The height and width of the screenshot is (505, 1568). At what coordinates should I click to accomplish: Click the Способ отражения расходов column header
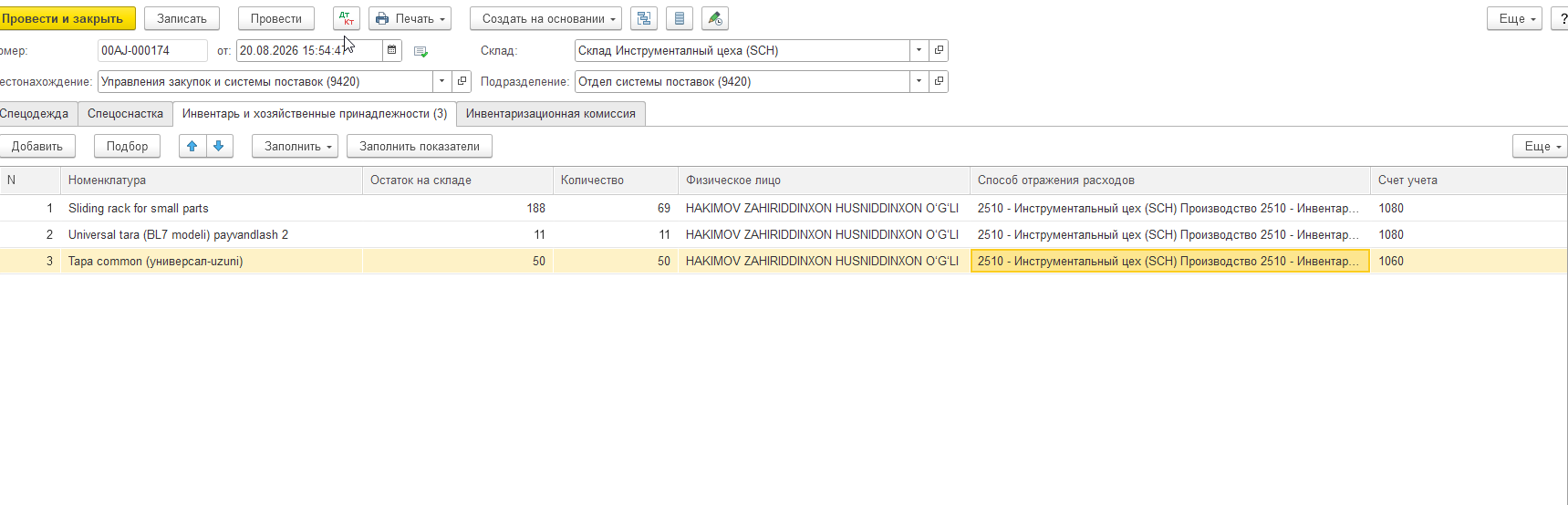1170,180
